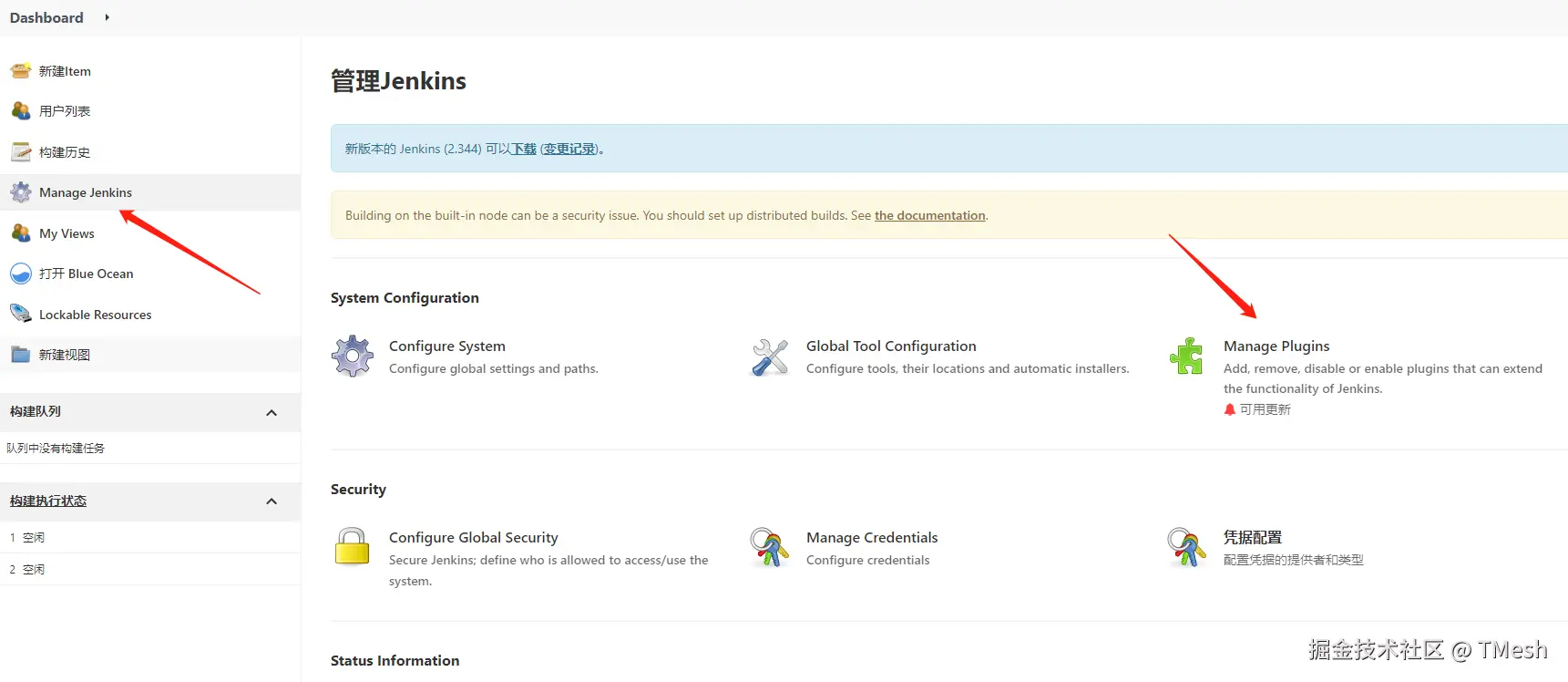Screen dimensions: 1568x682
Task: Click the 下载 link for new version
Action: 524,149
